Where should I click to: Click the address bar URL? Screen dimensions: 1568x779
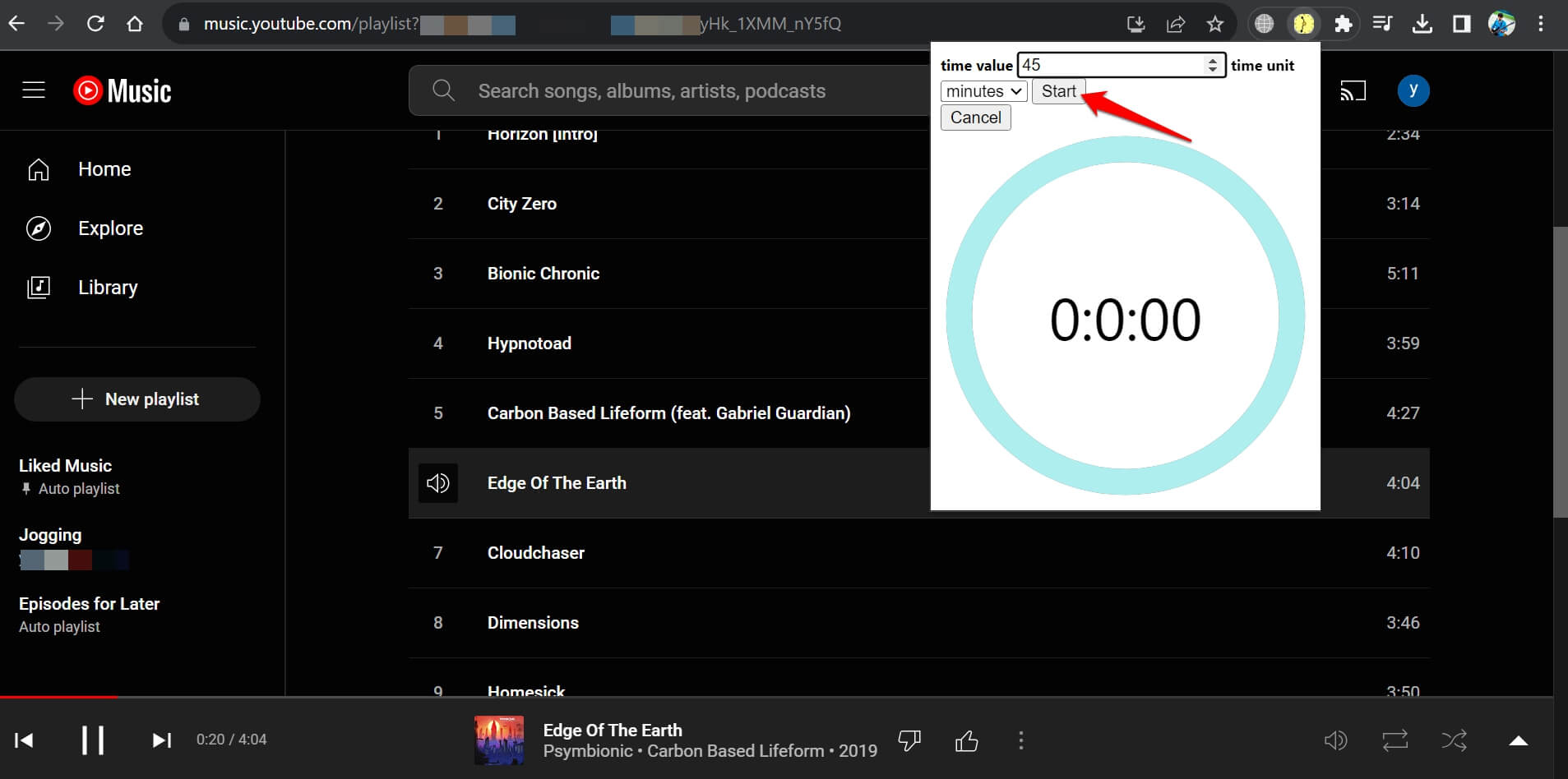click(522, 24)
